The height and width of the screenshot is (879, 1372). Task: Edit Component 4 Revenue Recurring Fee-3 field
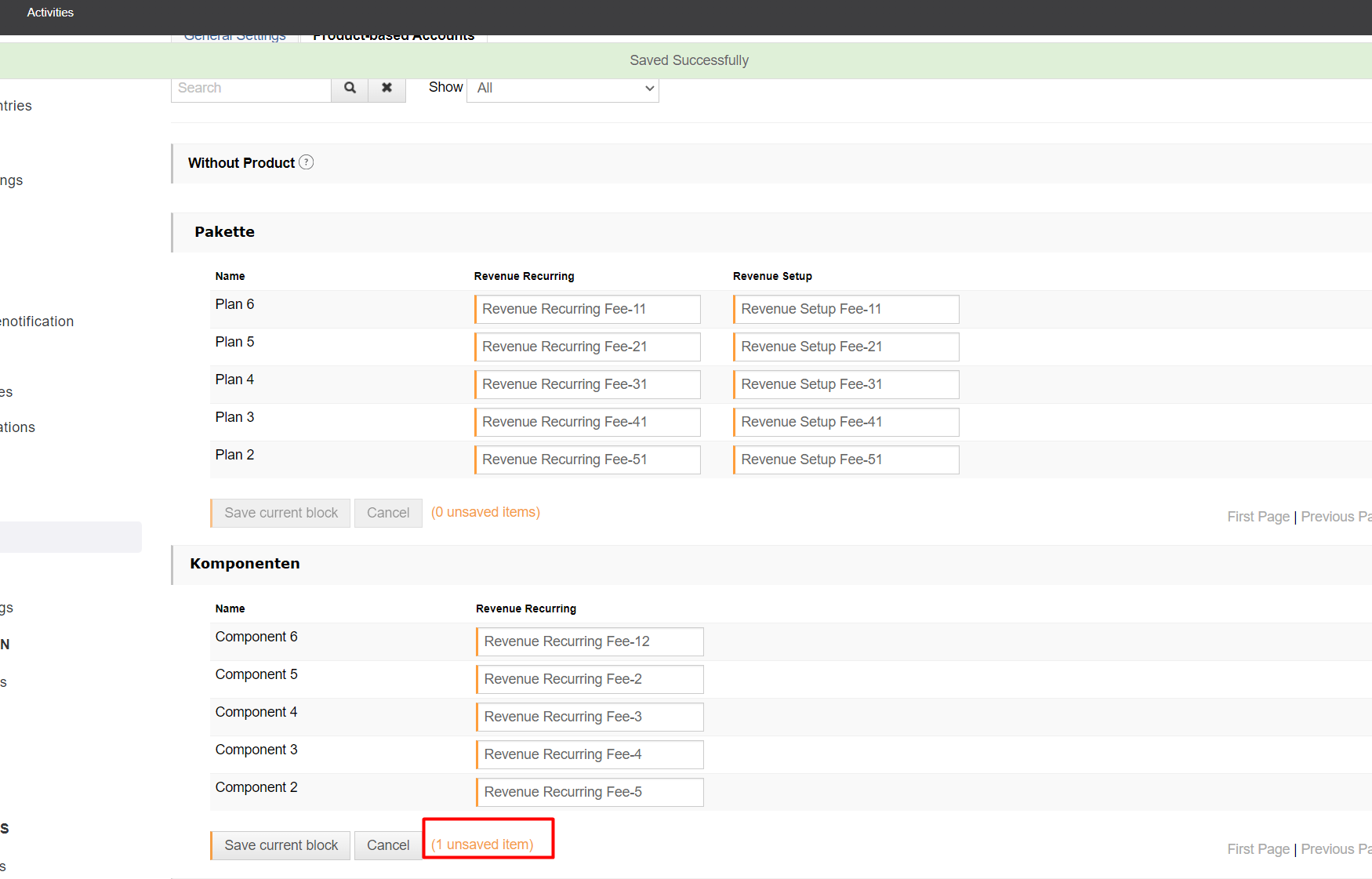tap(590, 717)
